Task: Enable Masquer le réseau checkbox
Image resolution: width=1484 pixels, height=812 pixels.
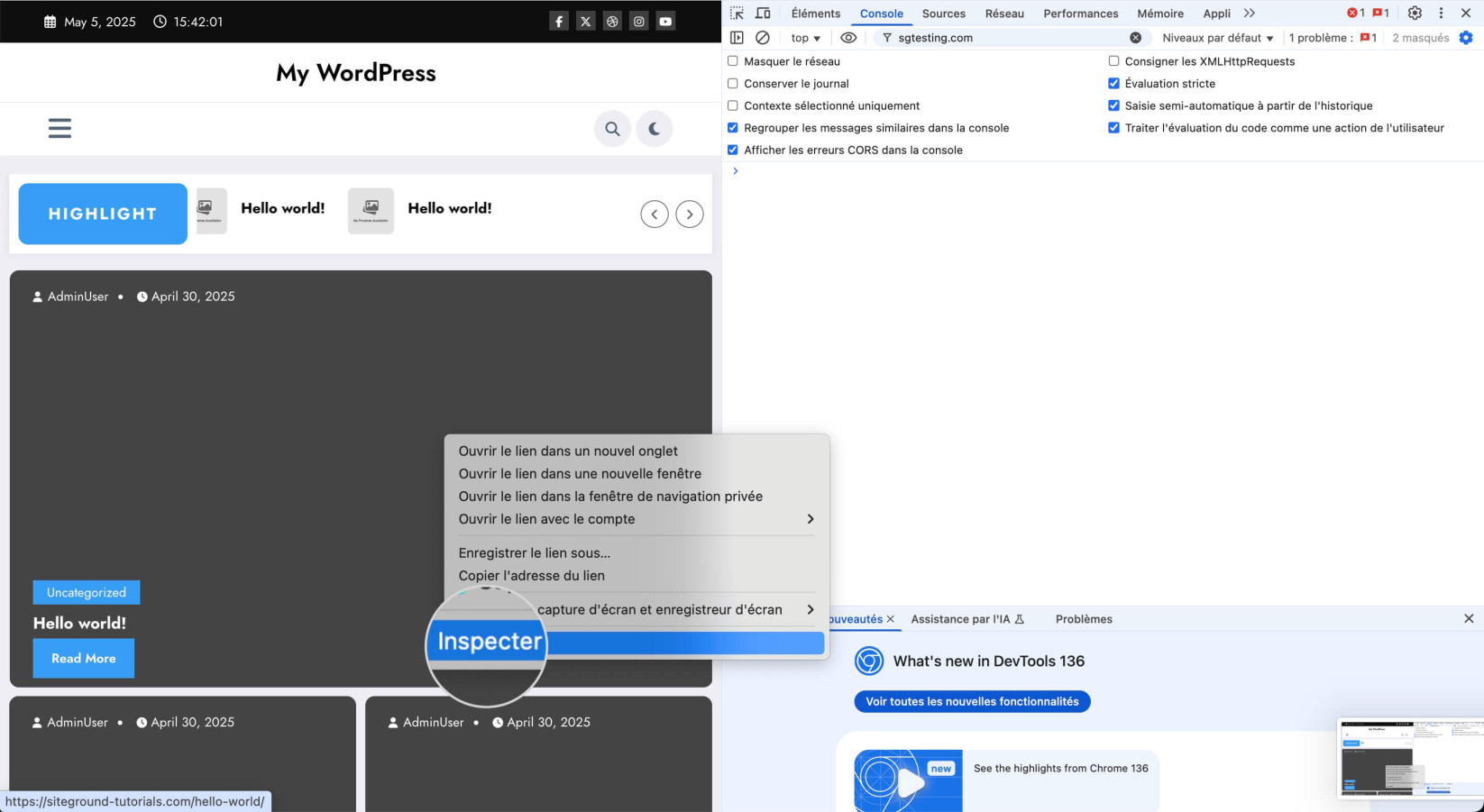Action: point(733,61)
